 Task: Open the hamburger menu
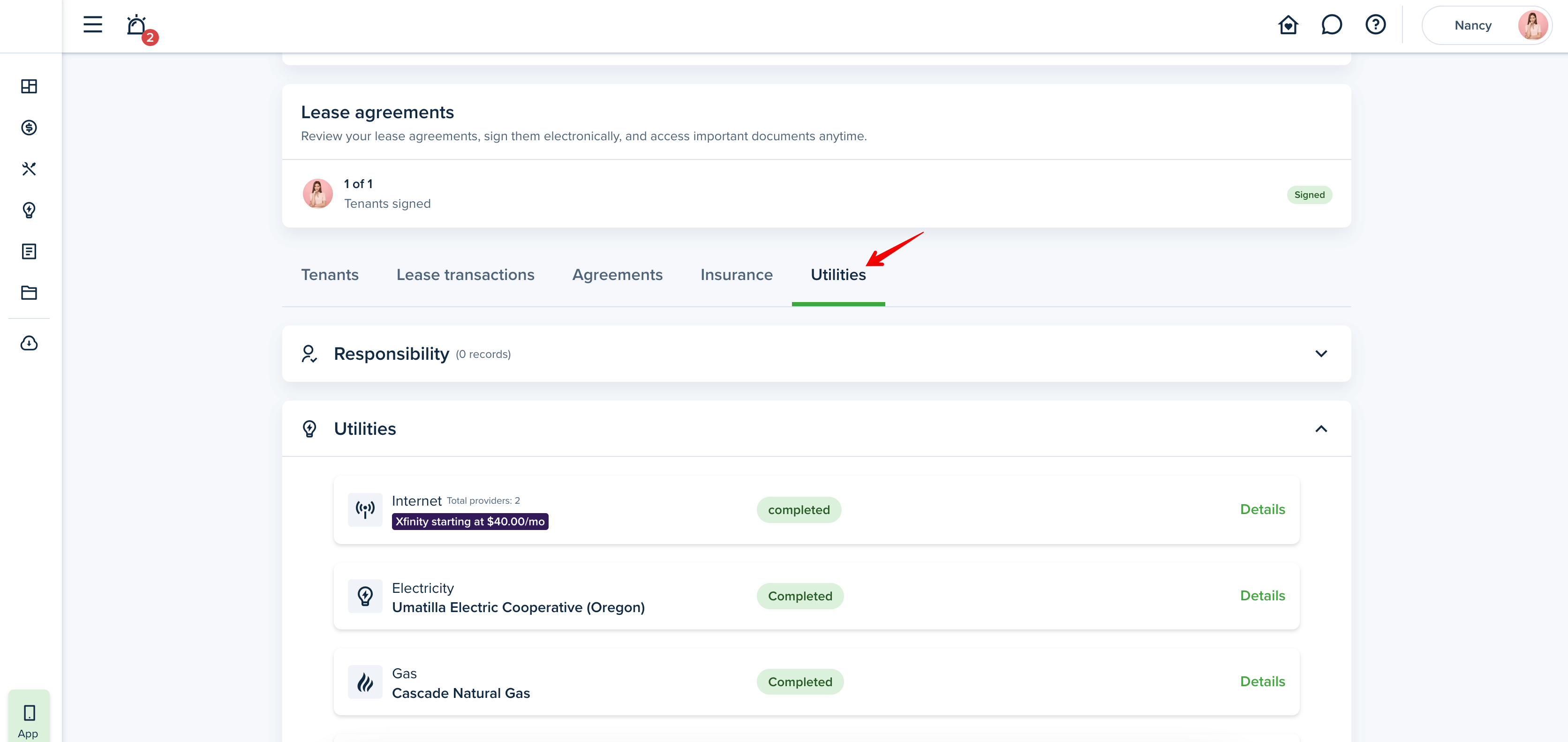(92, 25)
